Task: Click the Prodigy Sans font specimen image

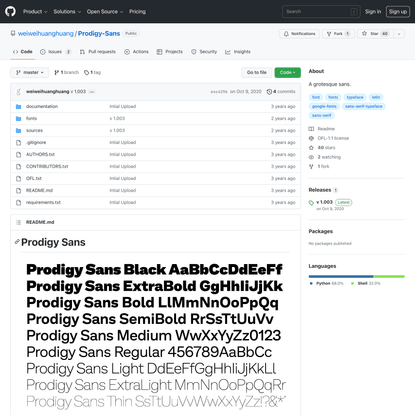Action: pyautogui.click(x=156, y=335)
